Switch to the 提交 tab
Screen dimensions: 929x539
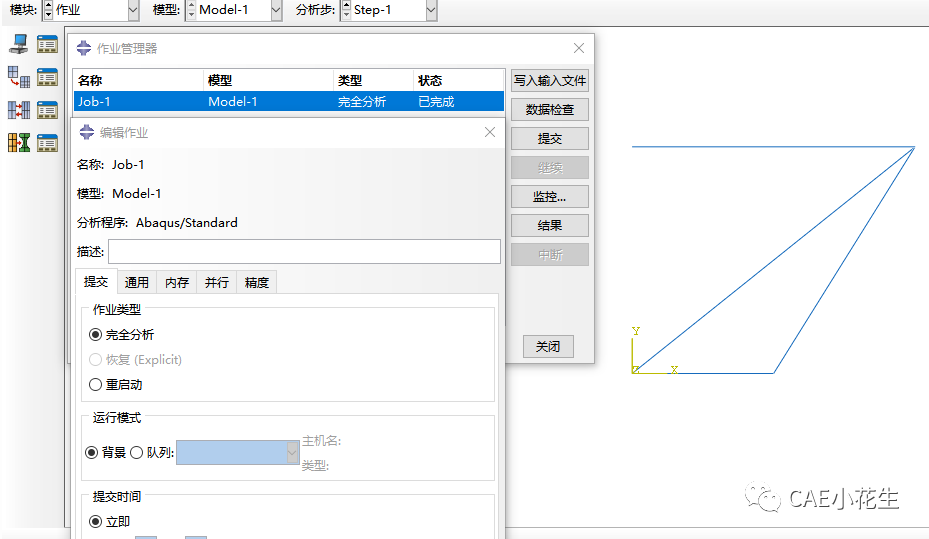(x=96, y=281)
